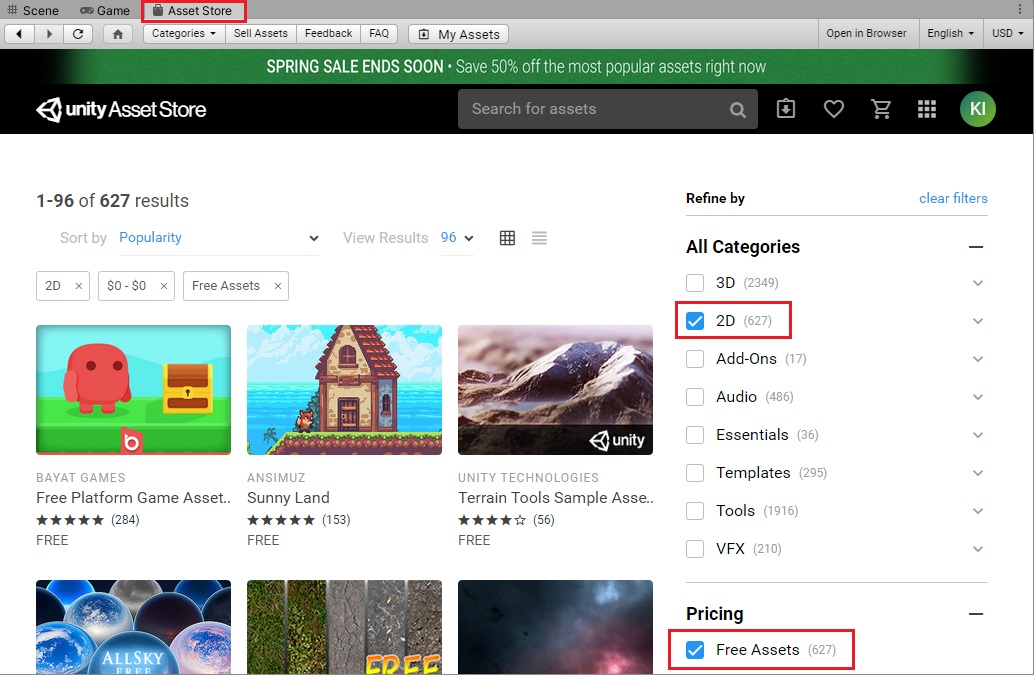Switch results to grid view
The width and height of the screenshot is (1035, 677).
pyautogui.click(x=507, y=238)
